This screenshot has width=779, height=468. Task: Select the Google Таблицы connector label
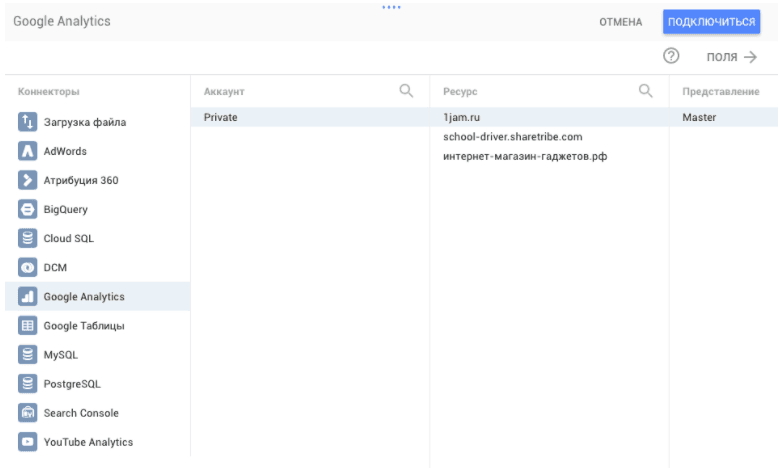[x=84, y=326]
